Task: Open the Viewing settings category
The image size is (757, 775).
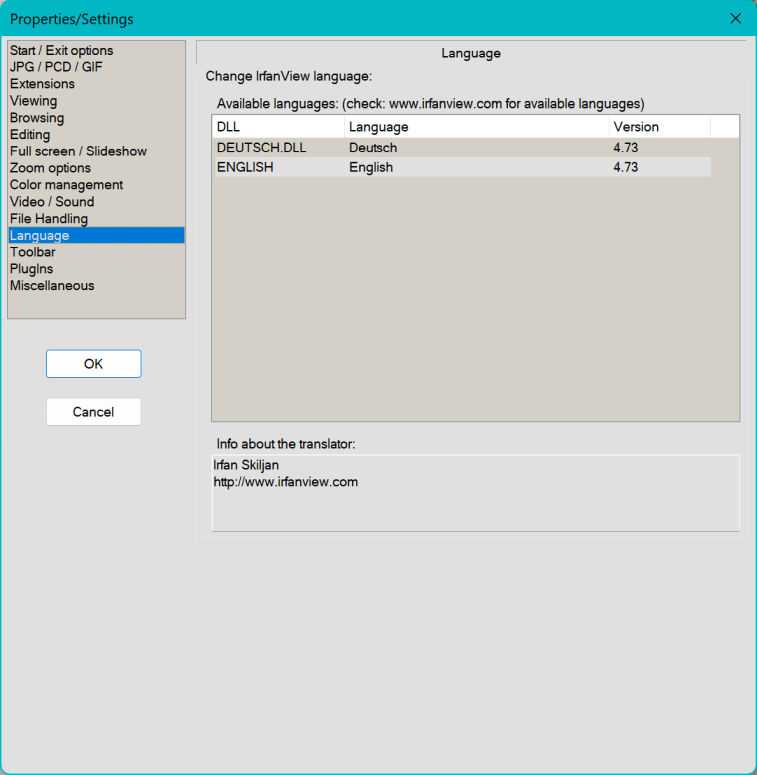Action: pos(33,101)
